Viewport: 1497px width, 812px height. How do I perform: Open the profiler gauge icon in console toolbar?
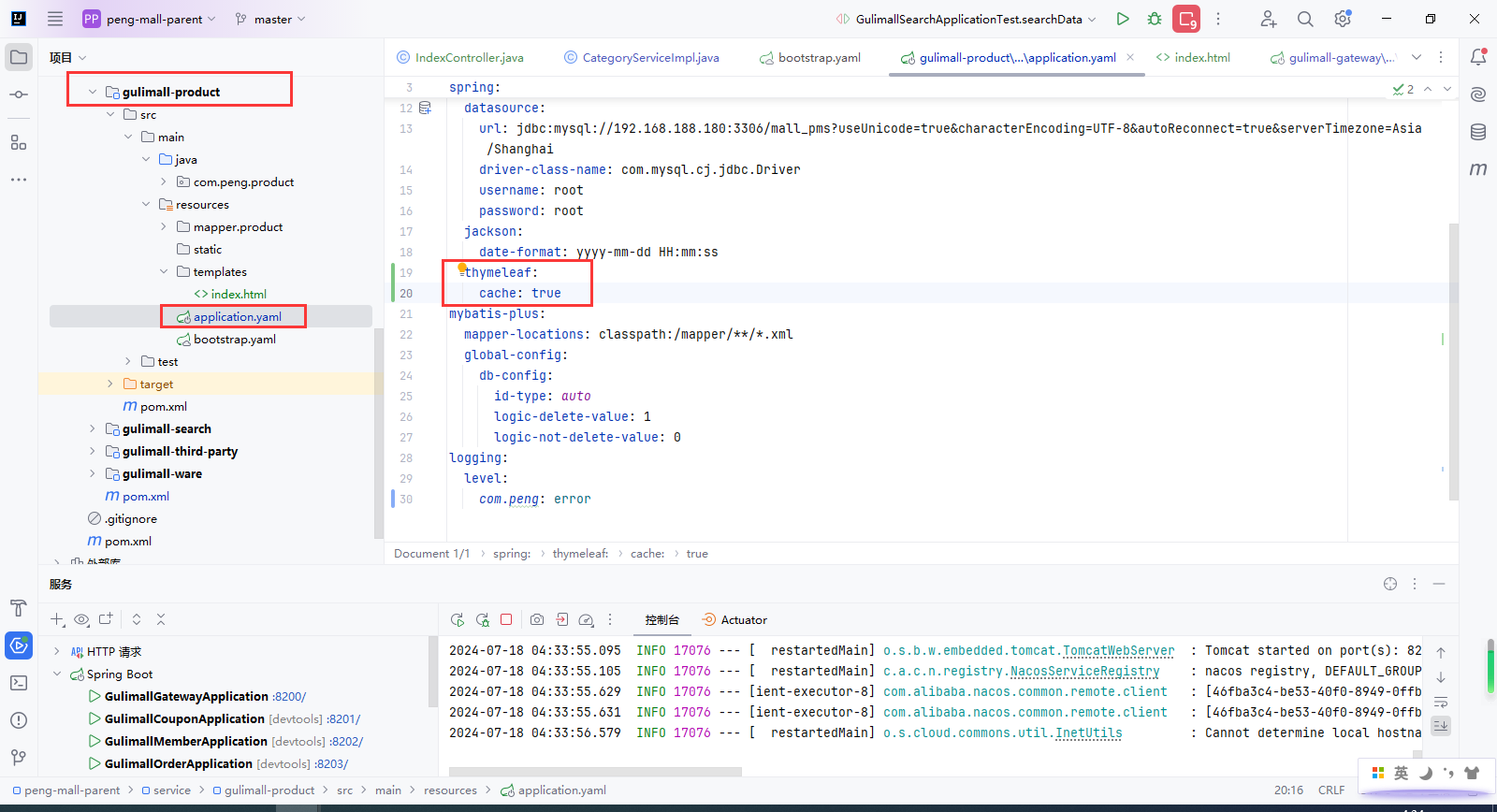pos(587,619)
